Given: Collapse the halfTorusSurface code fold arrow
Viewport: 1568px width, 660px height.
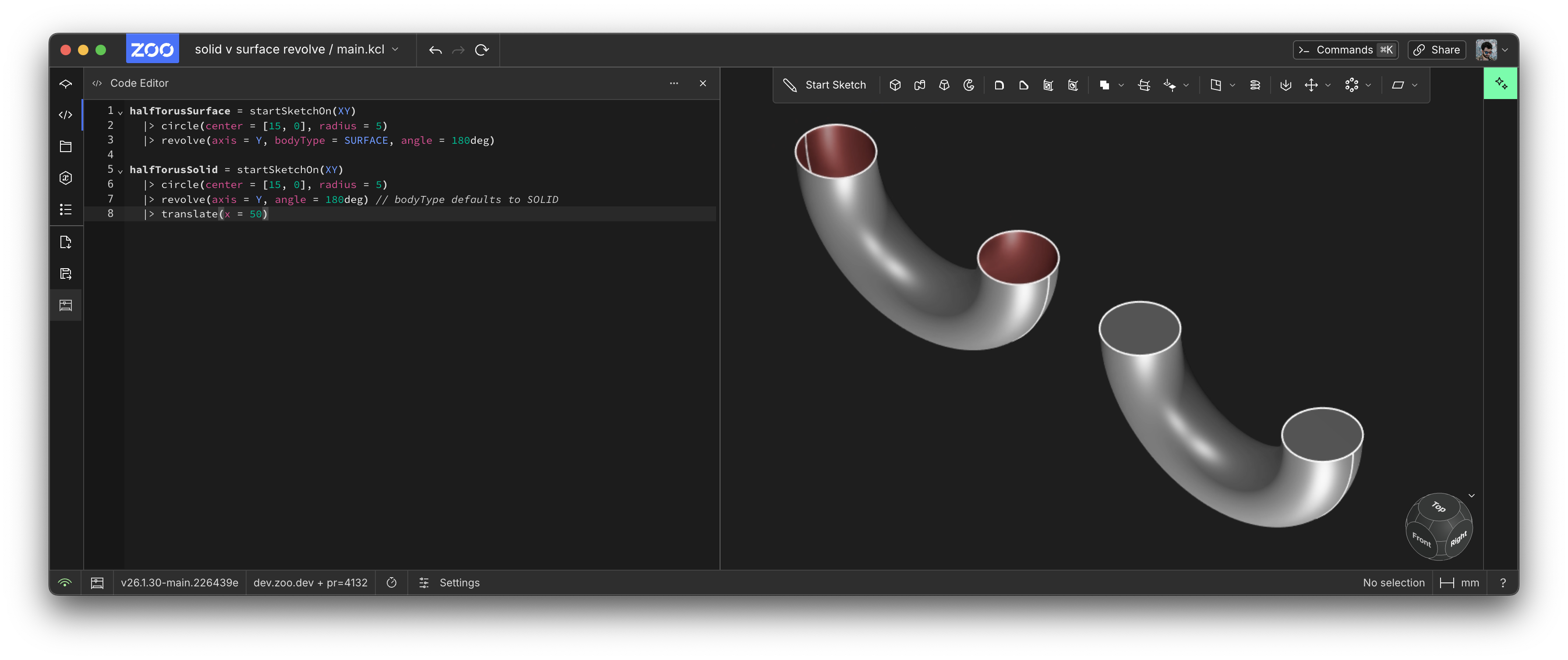Looking at the screenshot, I should click(120, 112).
